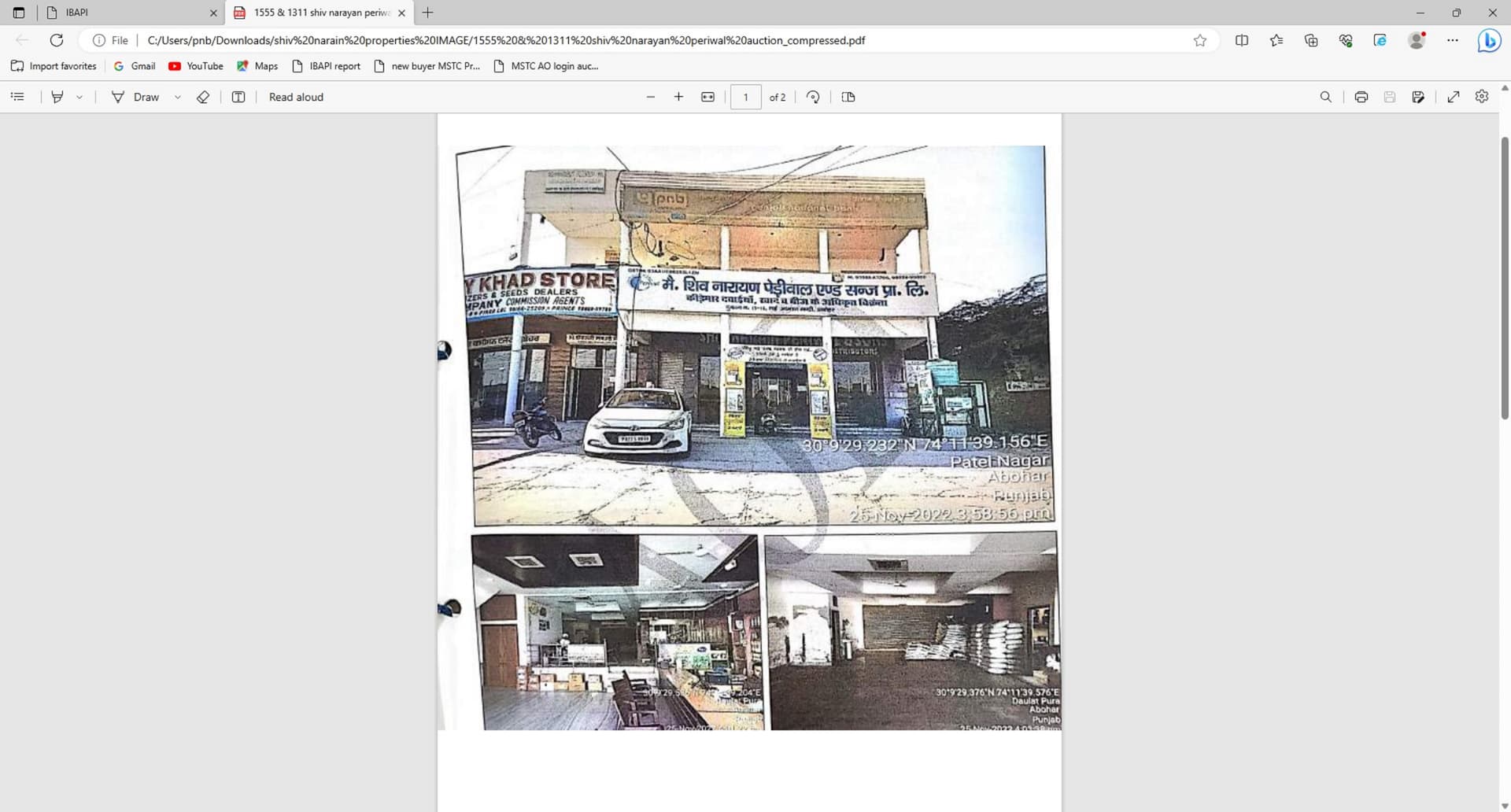
Task: Close the IBAPI tab
Action: tap(213, 13)
